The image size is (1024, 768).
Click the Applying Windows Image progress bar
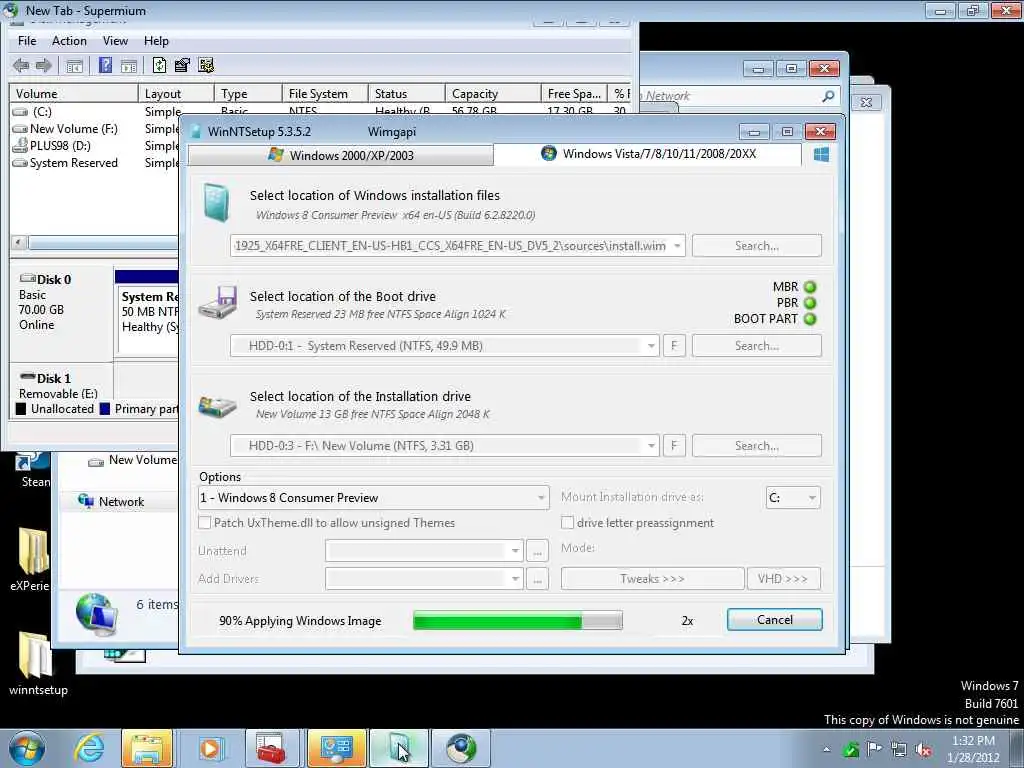tap(518, 620)
